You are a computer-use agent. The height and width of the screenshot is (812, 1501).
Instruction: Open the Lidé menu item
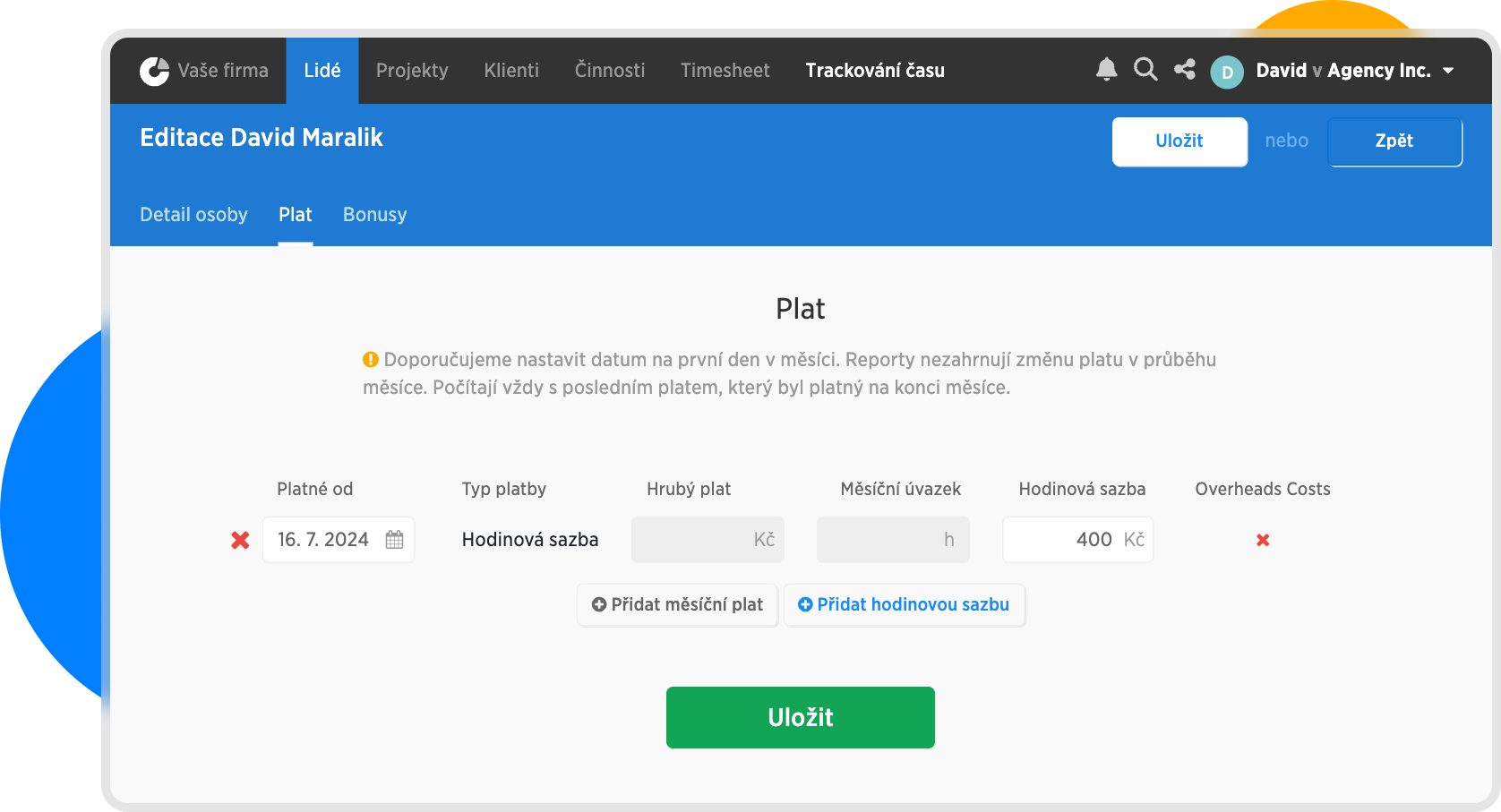[x=322, y=71]
